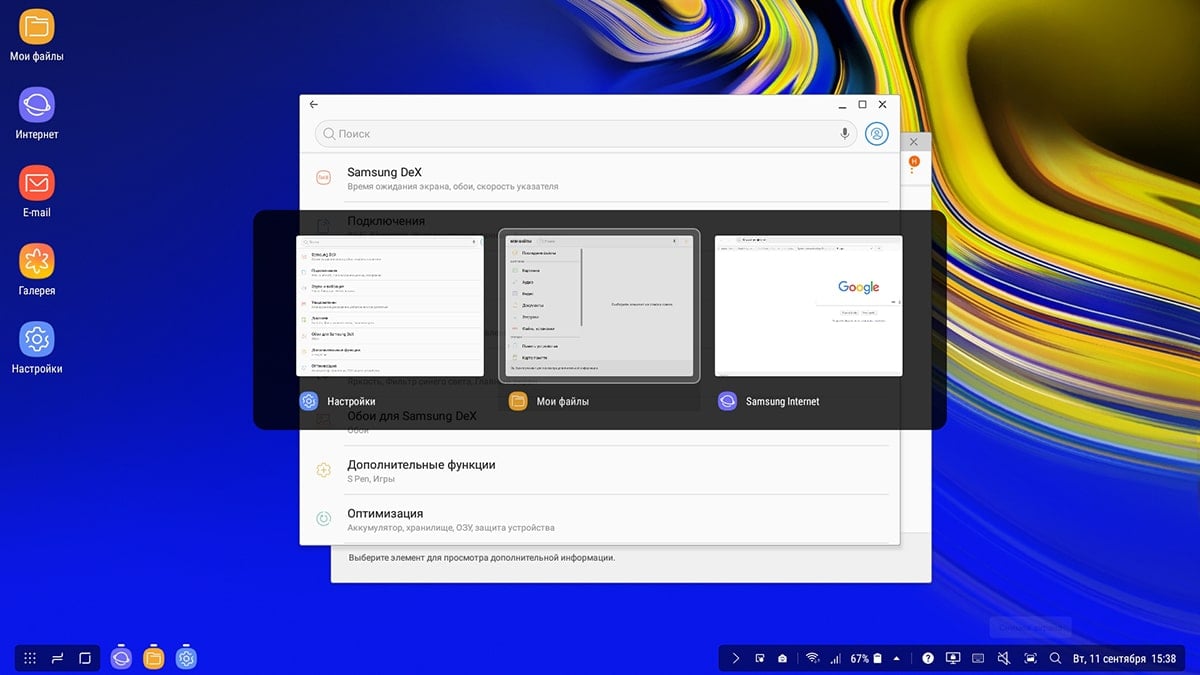This screenshot has height=675, width=1200.
Task: Go back using the window's arrow button
Action: click(x=314, y=104)
